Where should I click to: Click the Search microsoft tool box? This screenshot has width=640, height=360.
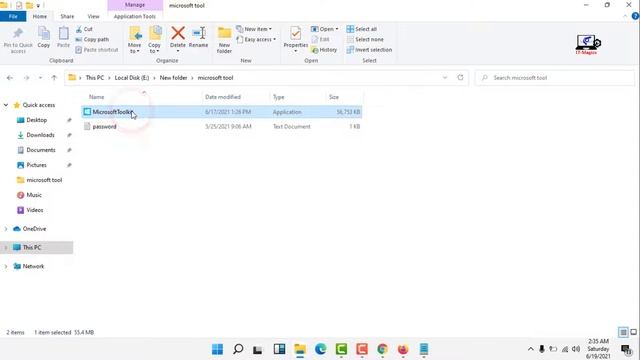click(x=555, y=78)
